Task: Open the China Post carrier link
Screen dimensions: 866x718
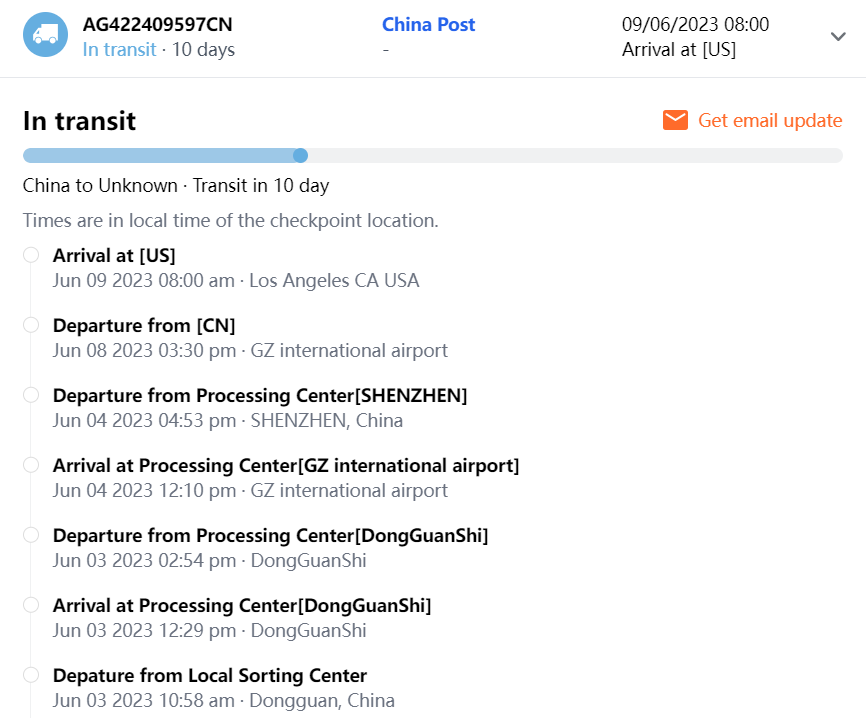Action: point(428,24)
